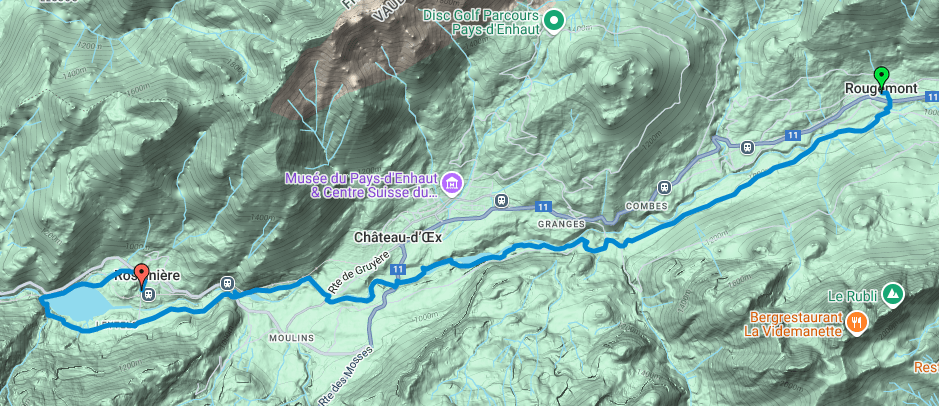939x406 pixels.
Task: Click the Musée du Pays-d'Enhaut text label
Action: (362, 186)
